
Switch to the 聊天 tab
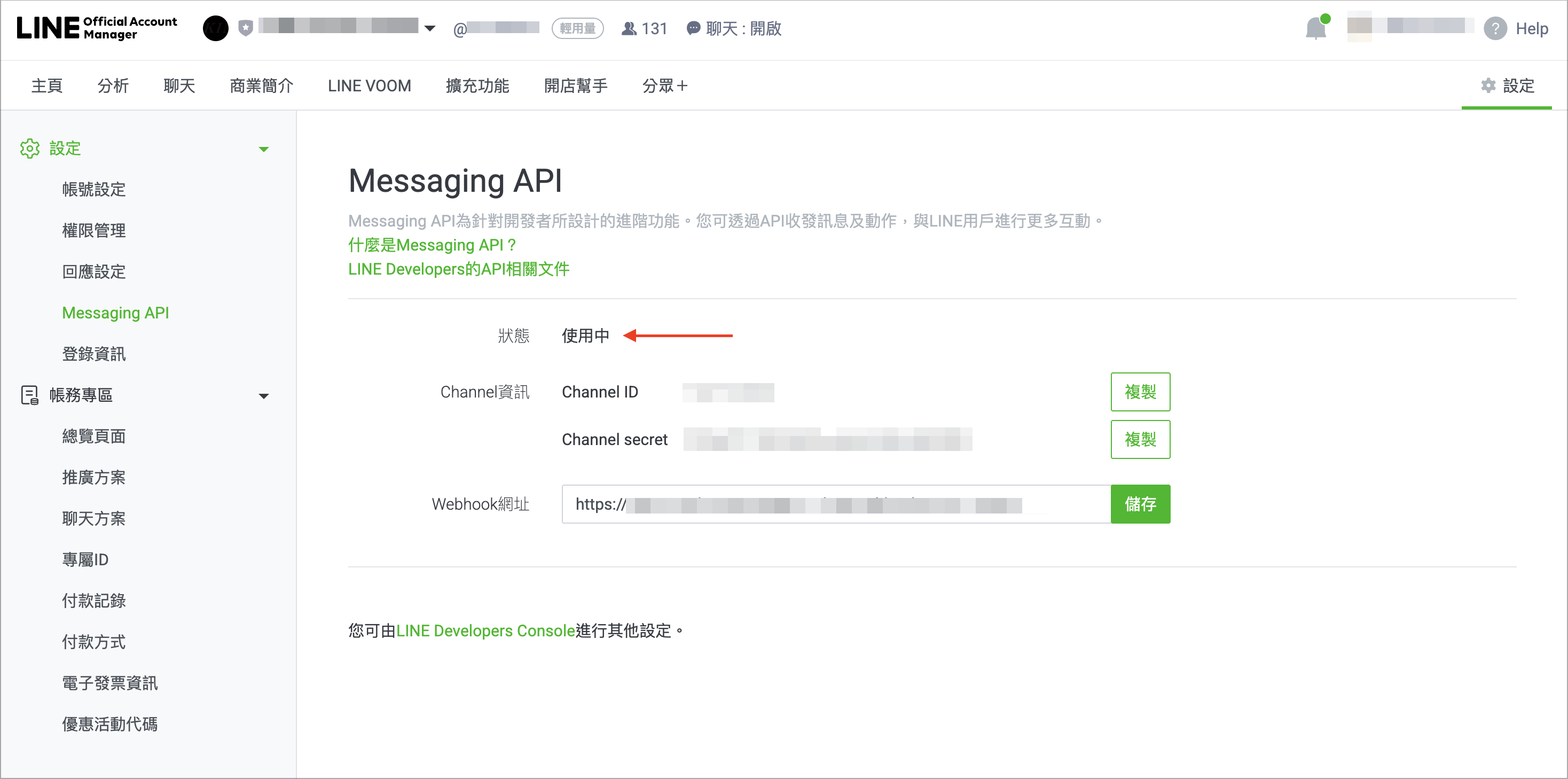coord(179,86)
